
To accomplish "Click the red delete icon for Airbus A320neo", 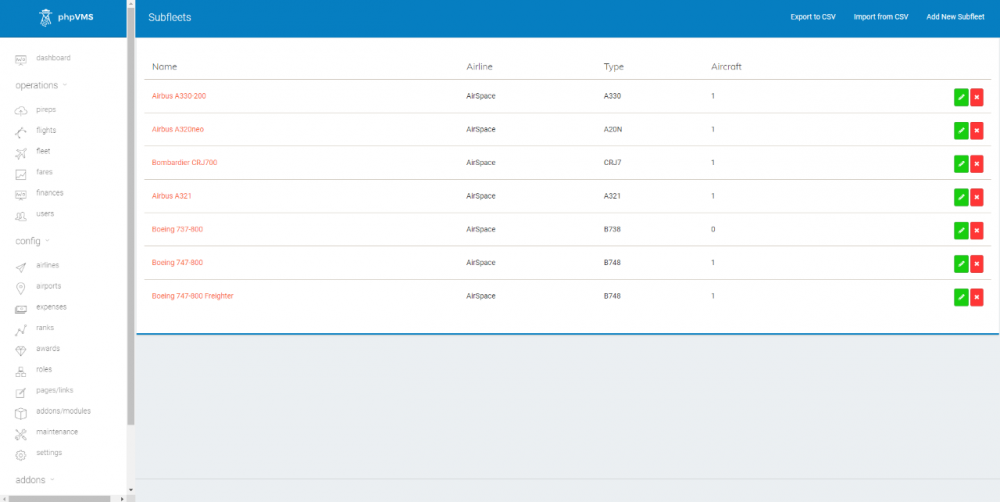I will pyautogui.click(x=977, y=130).
